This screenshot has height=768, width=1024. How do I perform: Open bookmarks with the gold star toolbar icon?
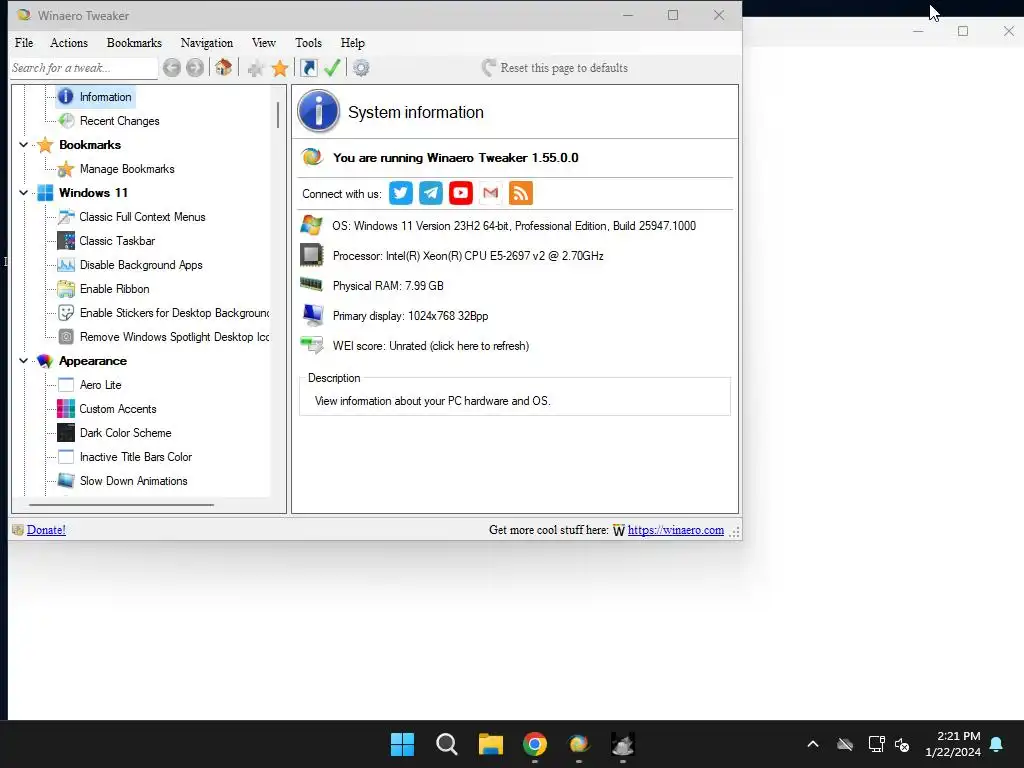click(x=280, y=68)
